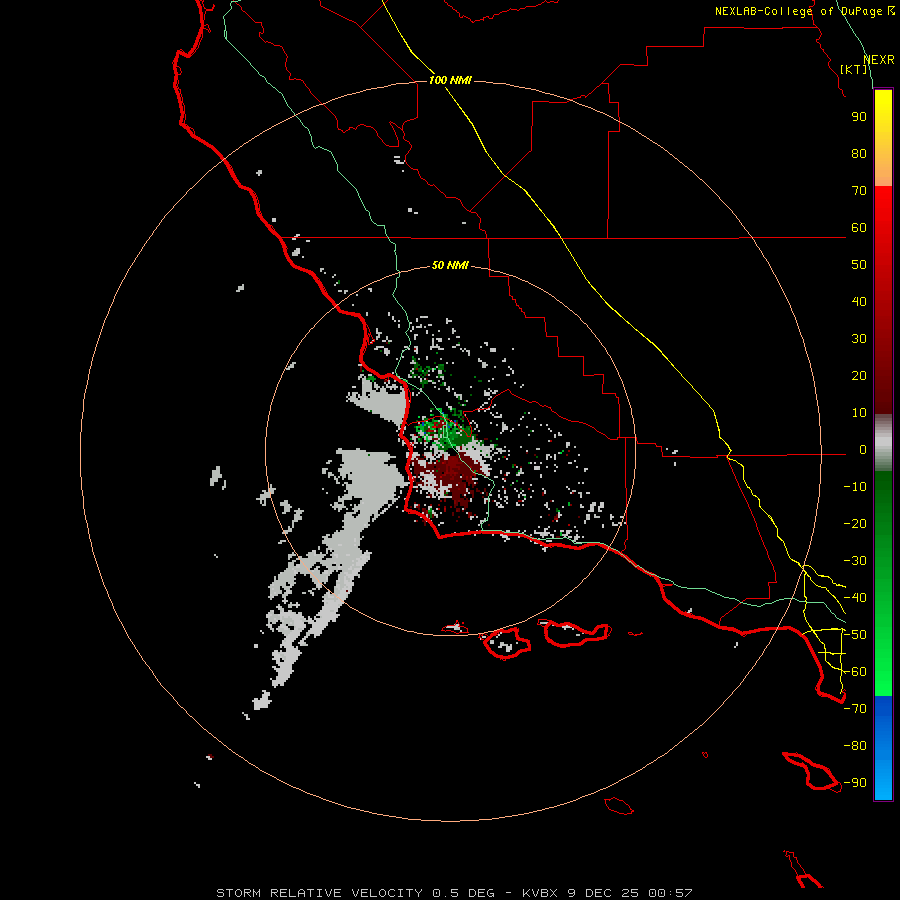
Task: Click the 50 NMI range ring label
Action: pos(450,265)
